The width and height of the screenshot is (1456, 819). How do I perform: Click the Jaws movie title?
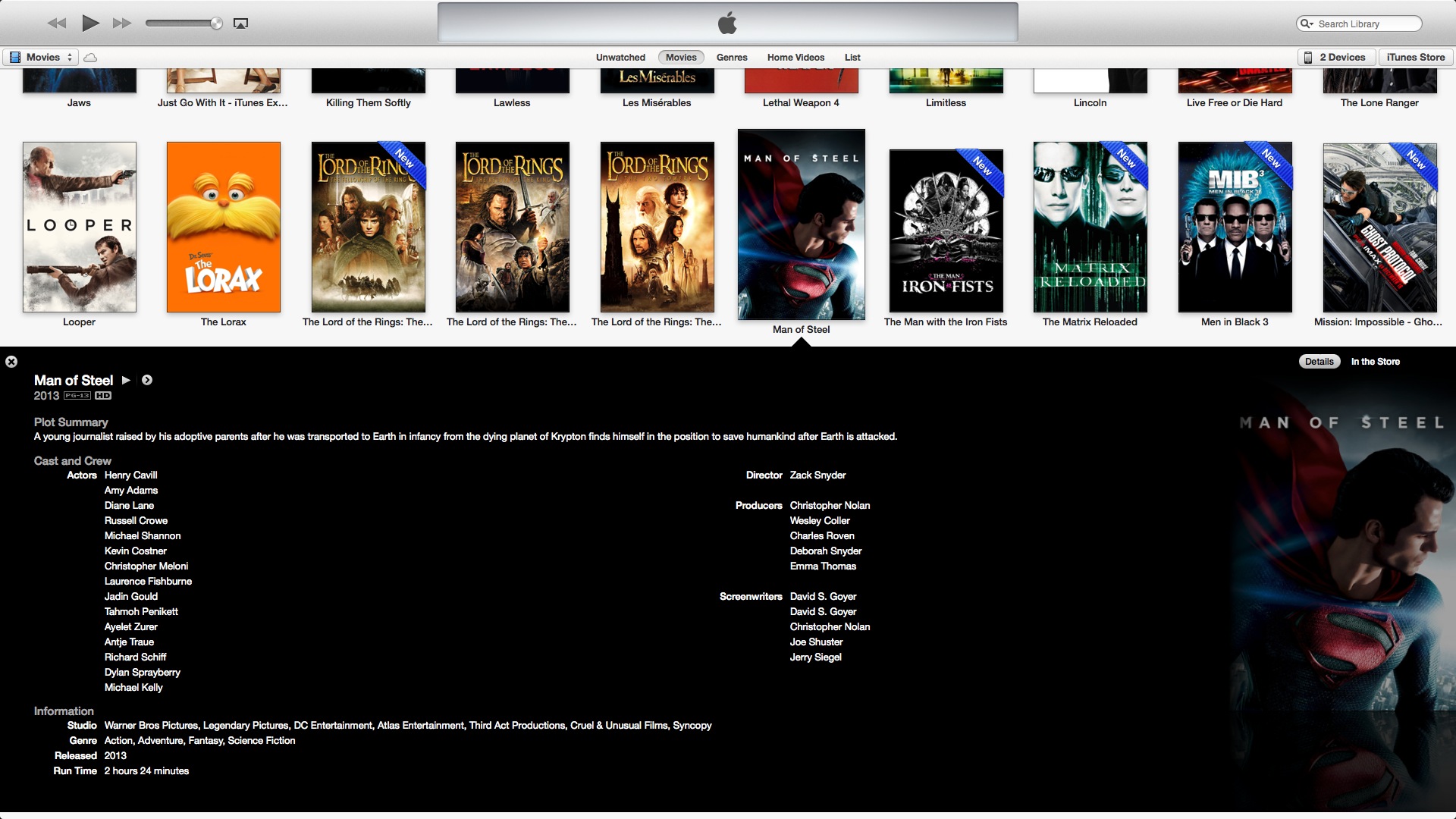(79, 103)
